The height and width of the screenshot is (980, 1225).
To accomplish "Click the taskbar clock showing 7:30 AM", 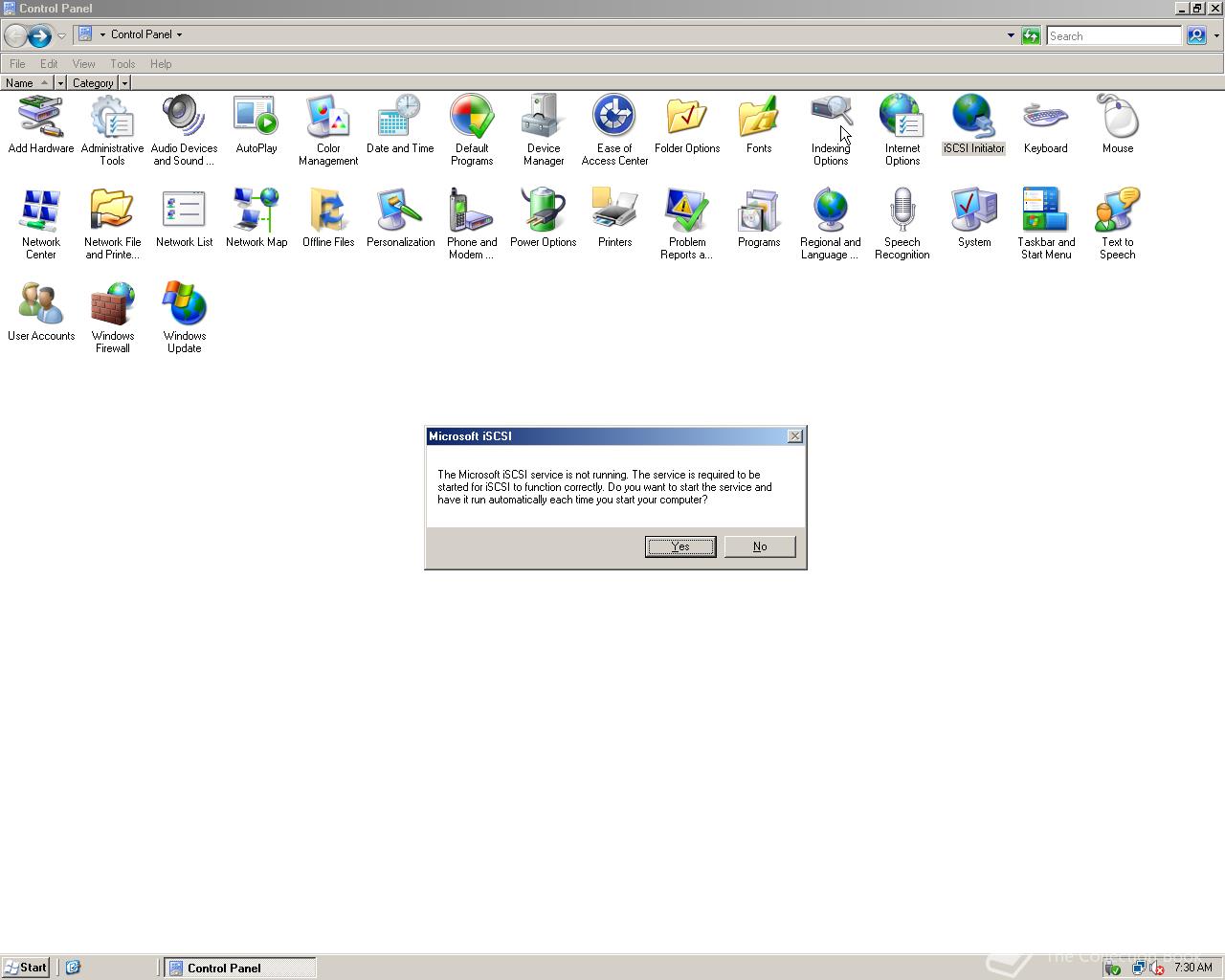I will click(x=1193, y=968).
